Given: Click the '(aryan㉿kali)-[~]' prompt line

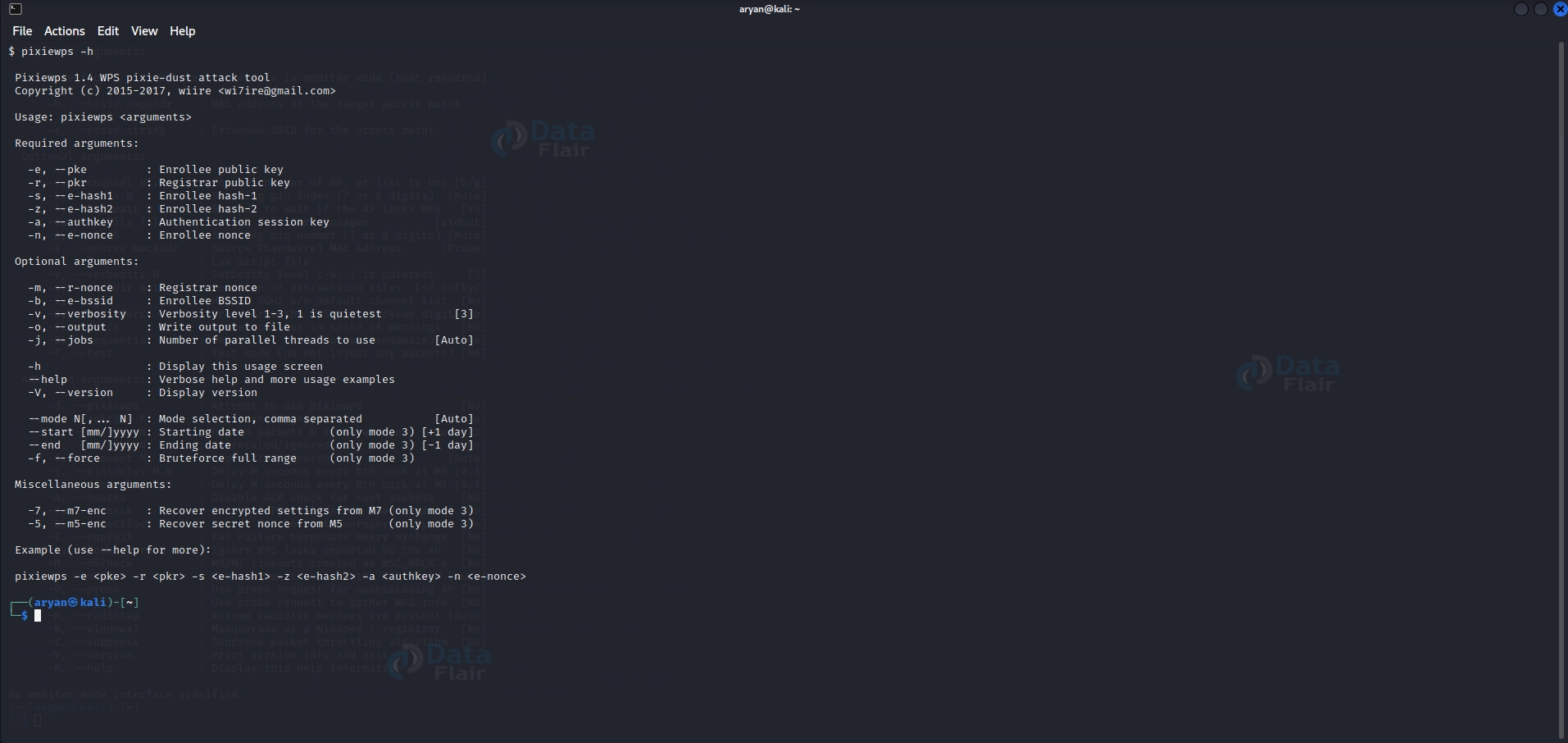Looking at the screenshot, I should click(75, 603).
